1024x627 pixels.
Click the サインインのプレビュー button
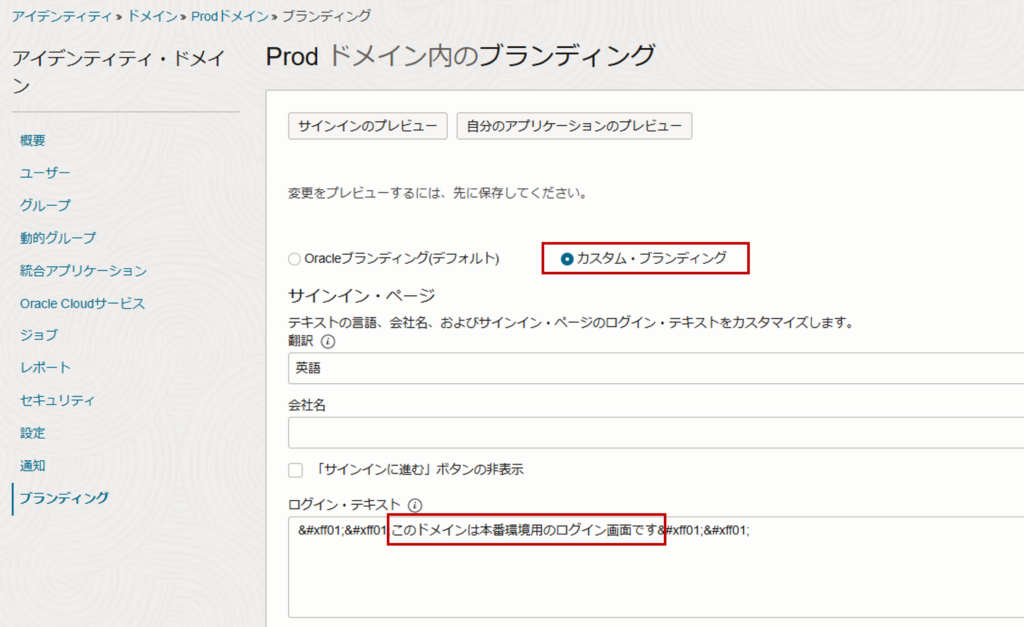coord(368,126)
